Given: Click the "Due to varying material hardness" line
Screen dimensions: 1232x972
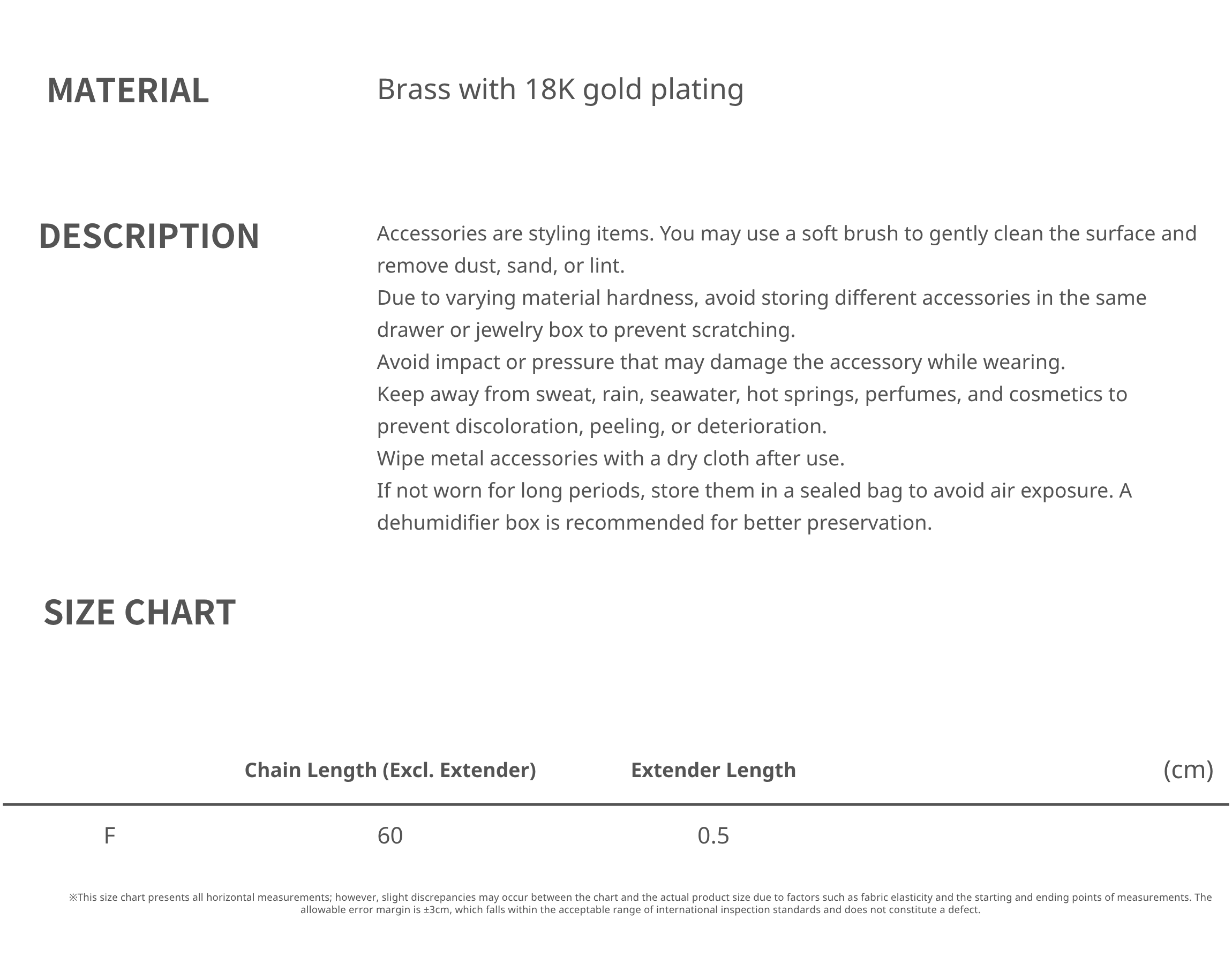Looking at the screenshot, I should (761, 298).
